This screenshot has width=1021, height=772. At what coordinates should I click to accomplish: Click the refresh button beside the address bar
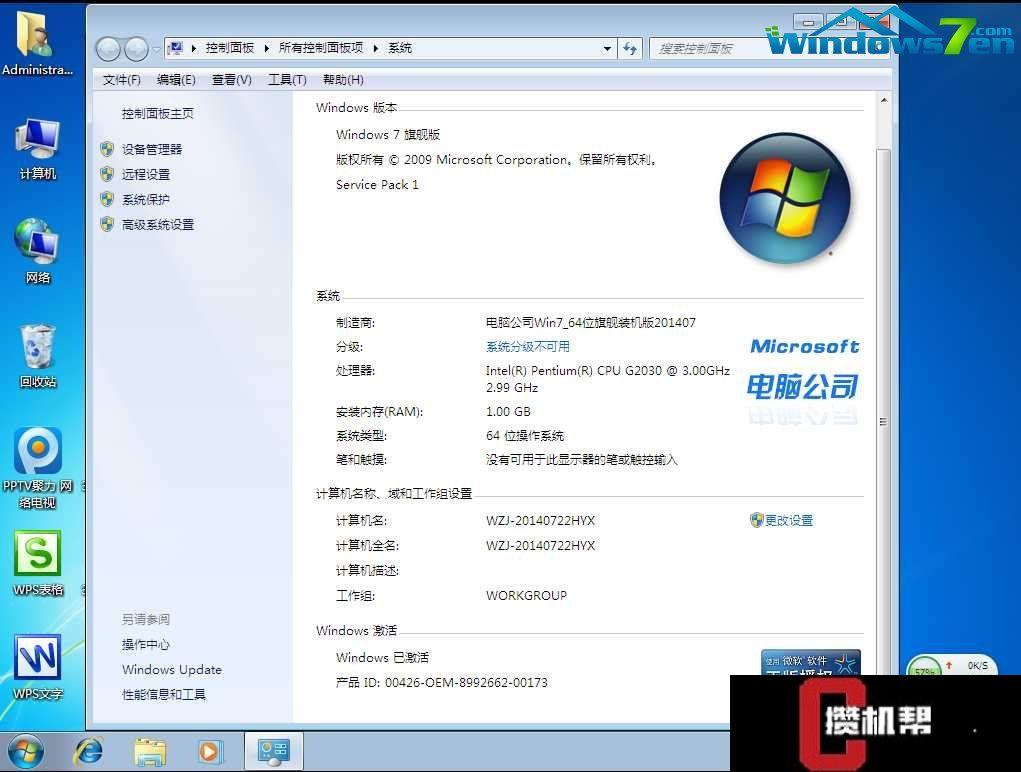coord(630,48)
